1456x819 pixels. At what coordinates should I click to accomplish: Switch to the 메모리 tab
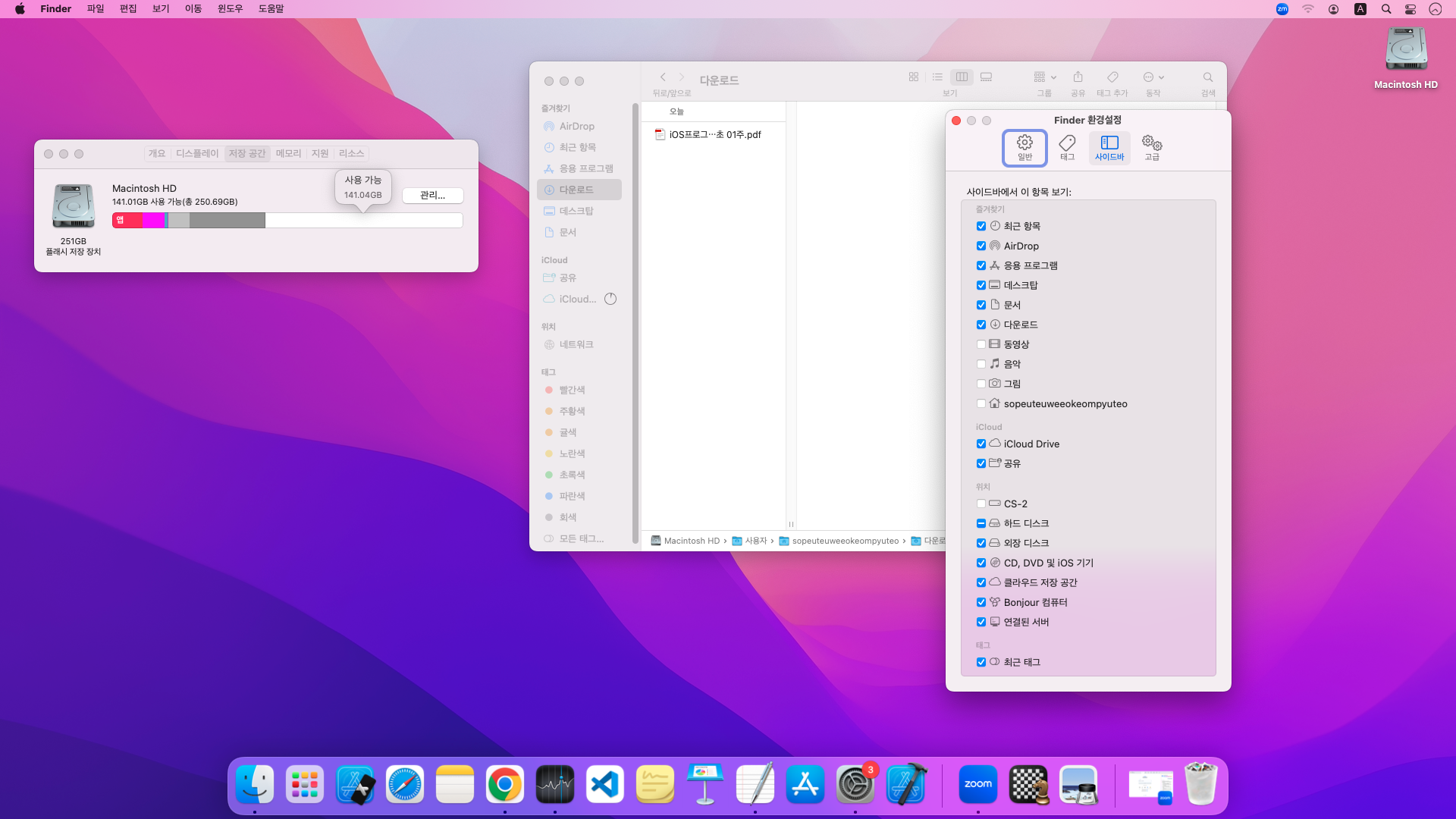pos(288,153)
